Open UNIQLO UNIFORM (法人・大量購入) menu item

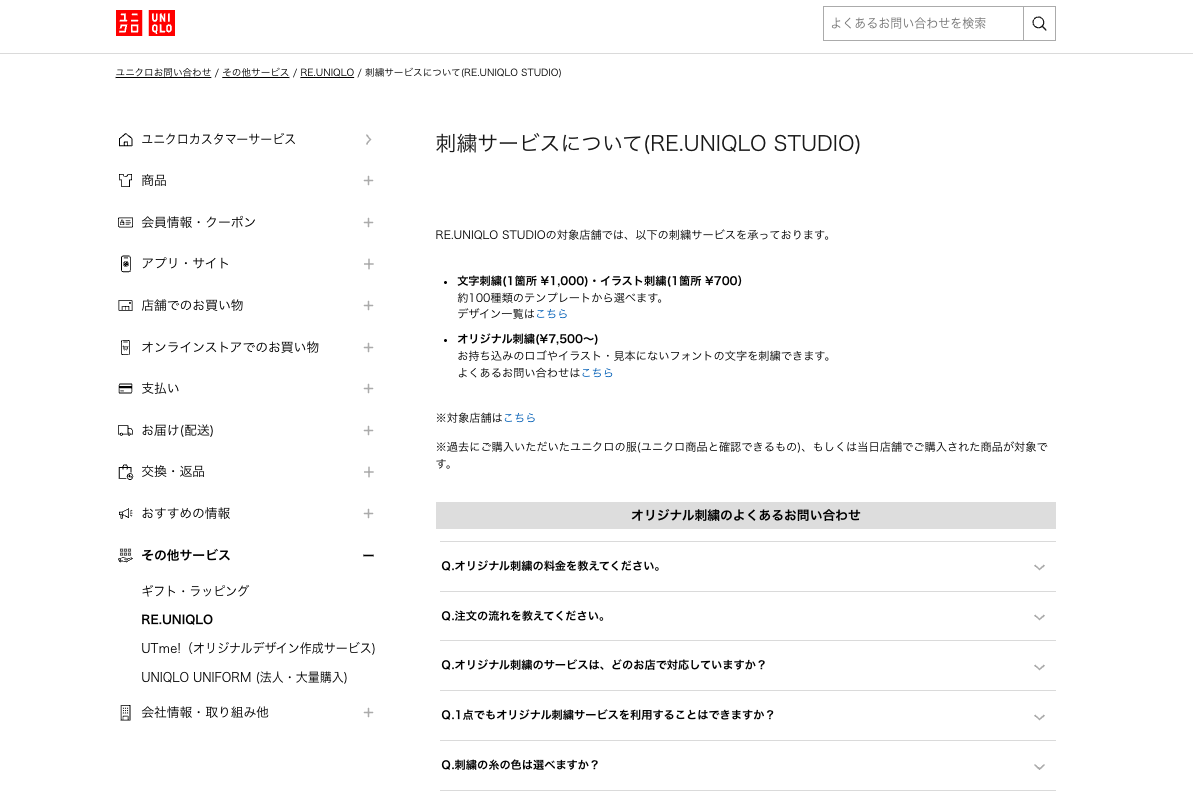pos(244,677)
